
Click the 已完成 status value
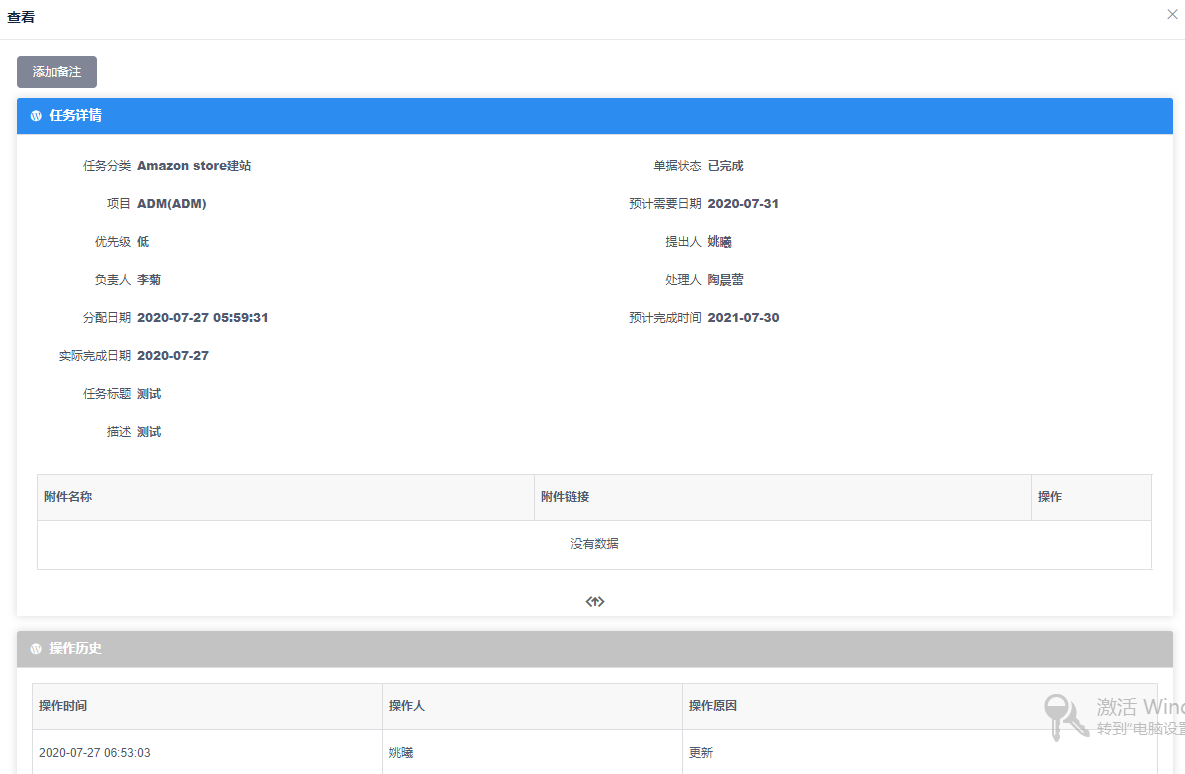click(x=726, y=166)
